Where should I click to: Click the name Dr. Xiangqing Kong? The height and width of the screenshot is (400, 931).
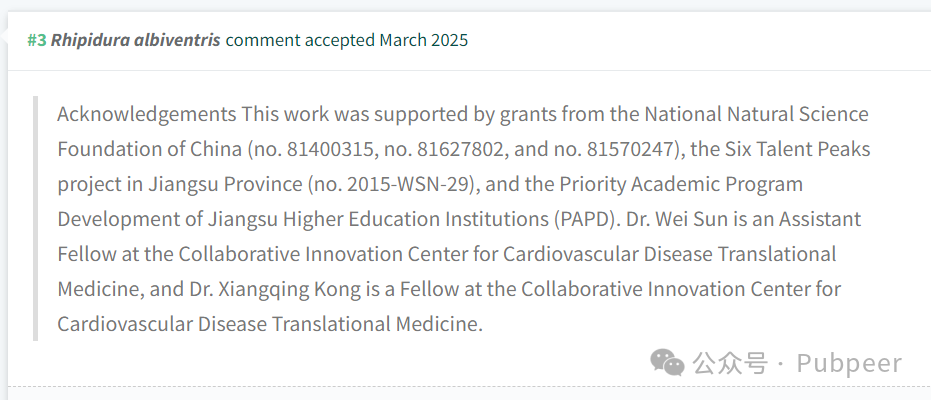tap(276, 290)
